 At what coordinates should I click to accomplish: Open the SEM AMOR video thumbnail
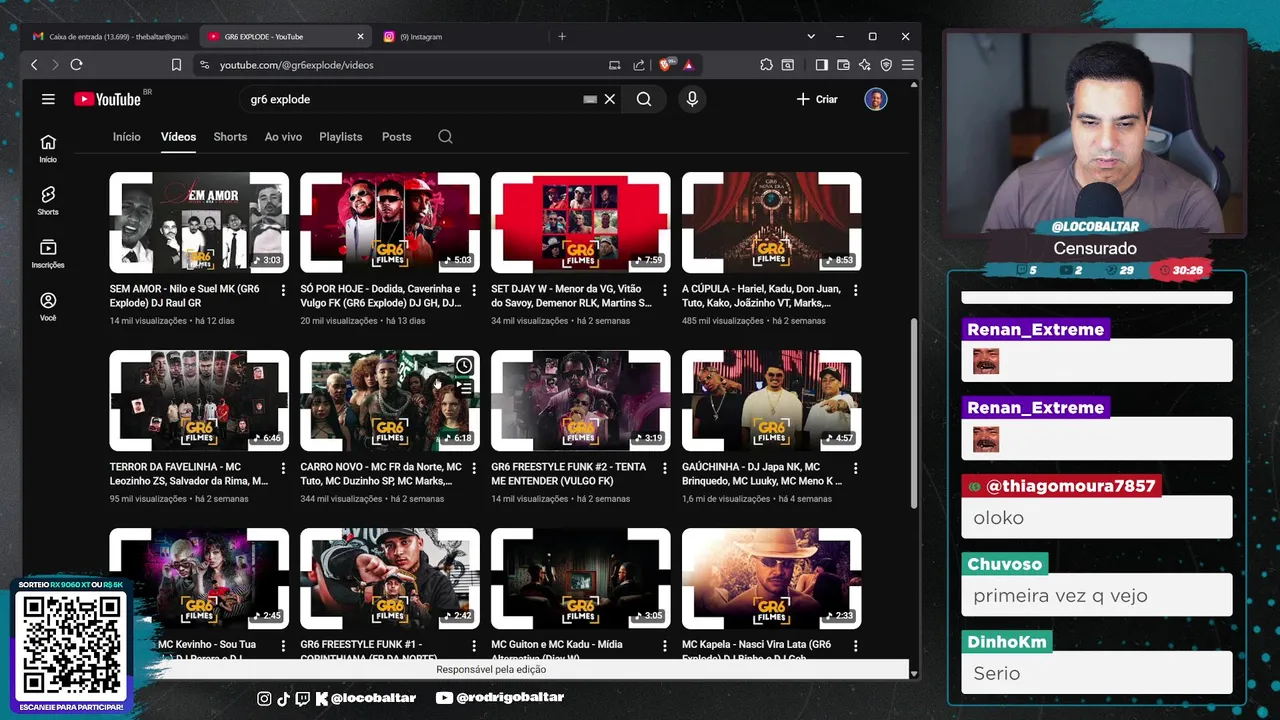pyautogui.click(x=199, y=222)
